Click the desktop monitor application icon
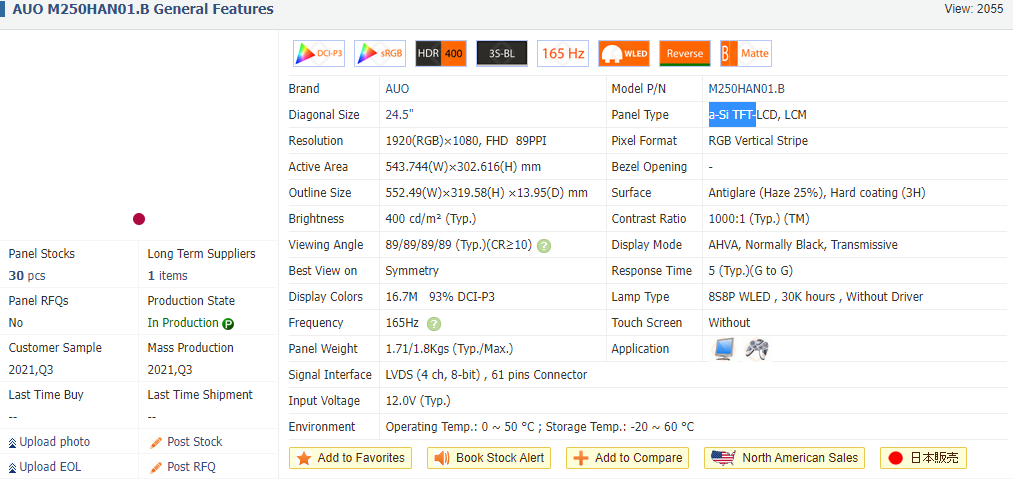The width and height of the screenshot is (1013, 480). tap(723, 349)
